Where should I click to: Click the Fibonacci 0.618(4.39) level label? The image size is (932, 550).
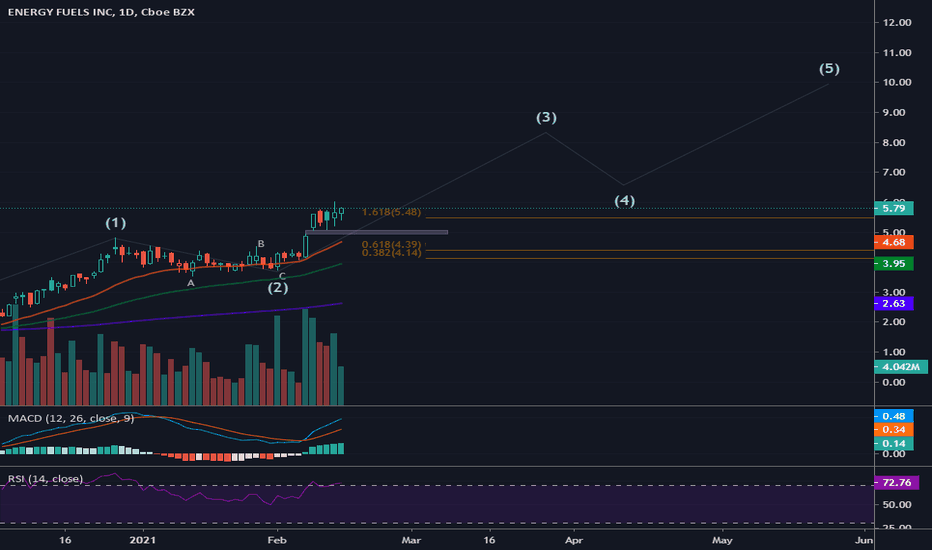pyautogui.click(x=391, y=244)
